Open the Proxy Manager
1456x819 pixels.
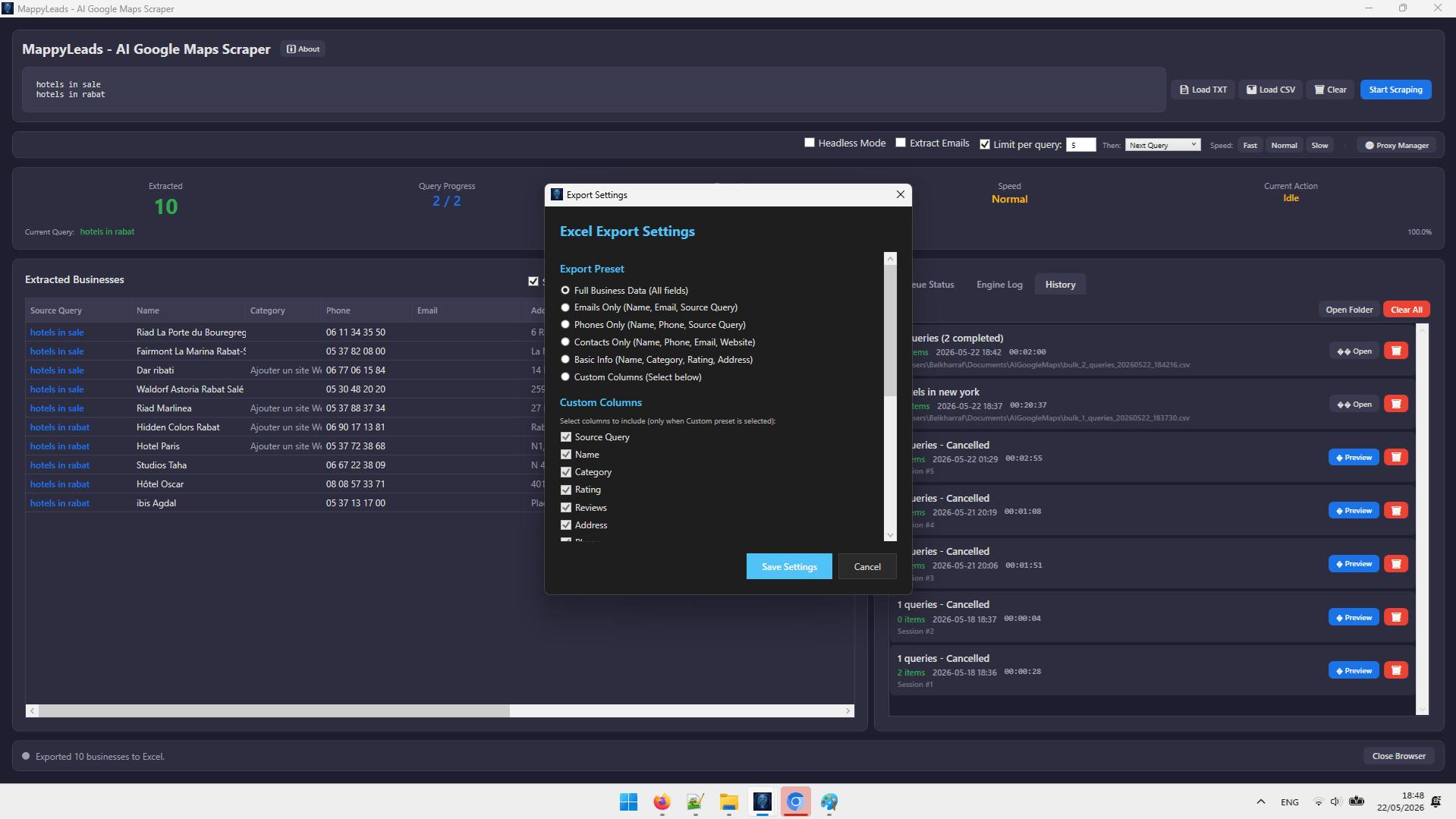click(x=1396, y=145)
